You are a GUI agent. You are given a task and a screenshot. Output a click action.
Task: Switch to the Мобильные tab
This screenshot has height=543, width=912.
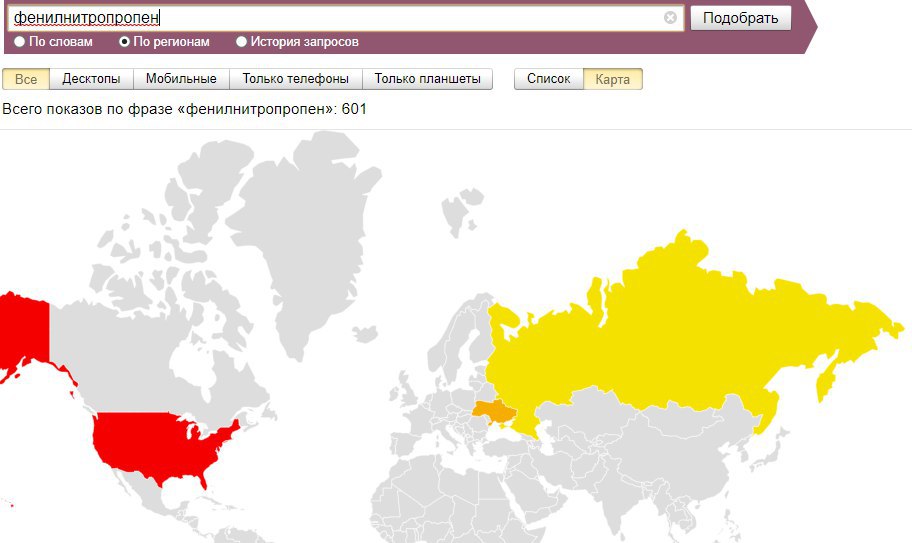tap(181, 79)
